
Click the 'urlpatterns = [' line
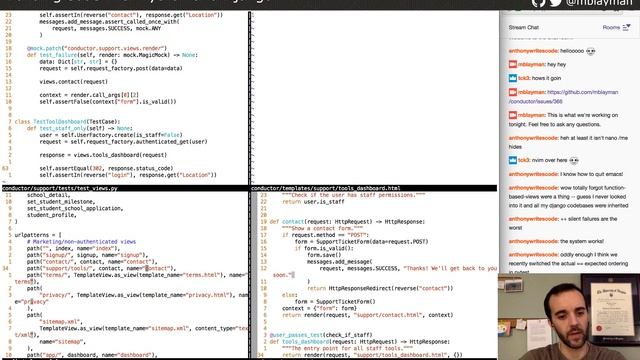38,235
